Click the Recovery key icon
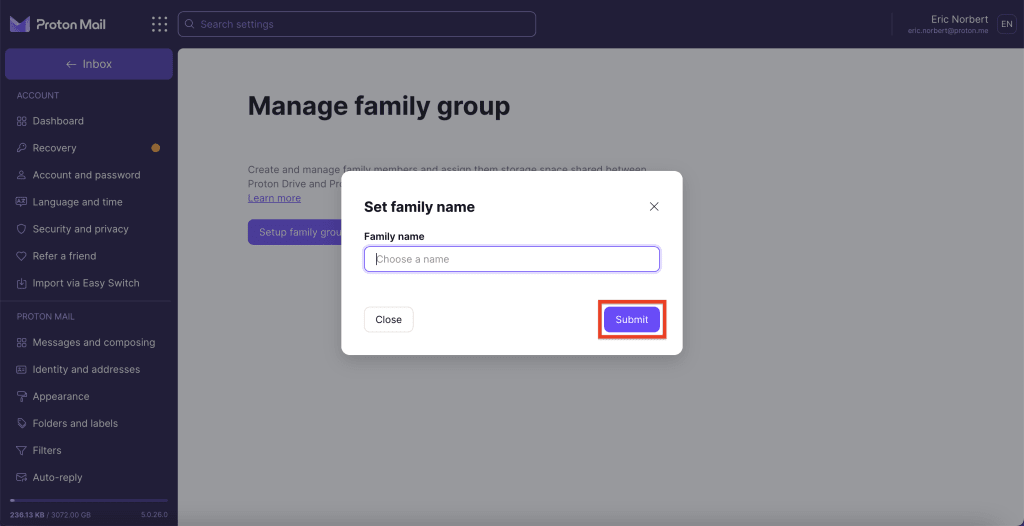Screen dimensions: 1024x526 (22, 148)
